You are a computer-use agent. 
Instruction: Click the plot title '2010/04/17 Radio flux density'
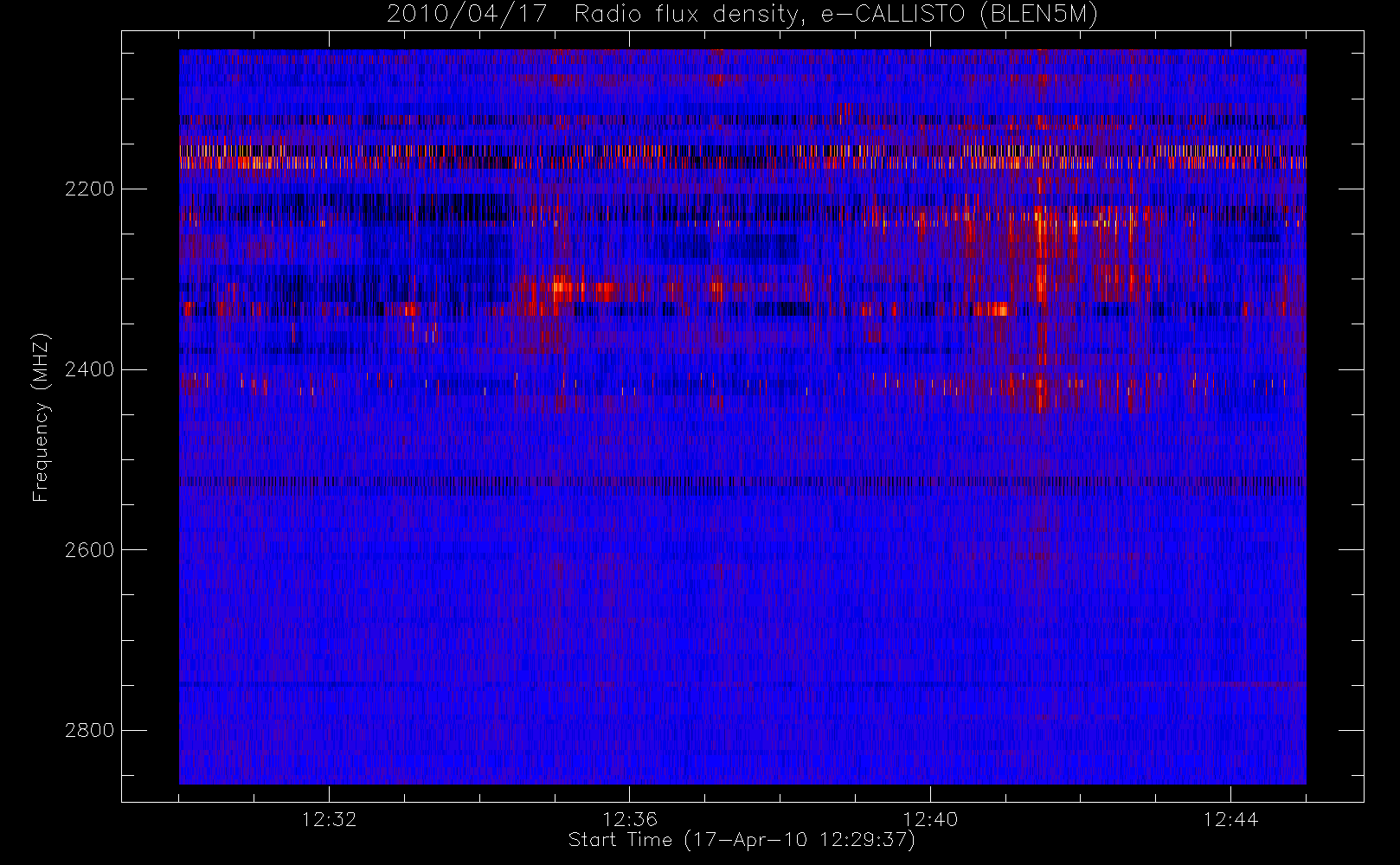[742, 15]
